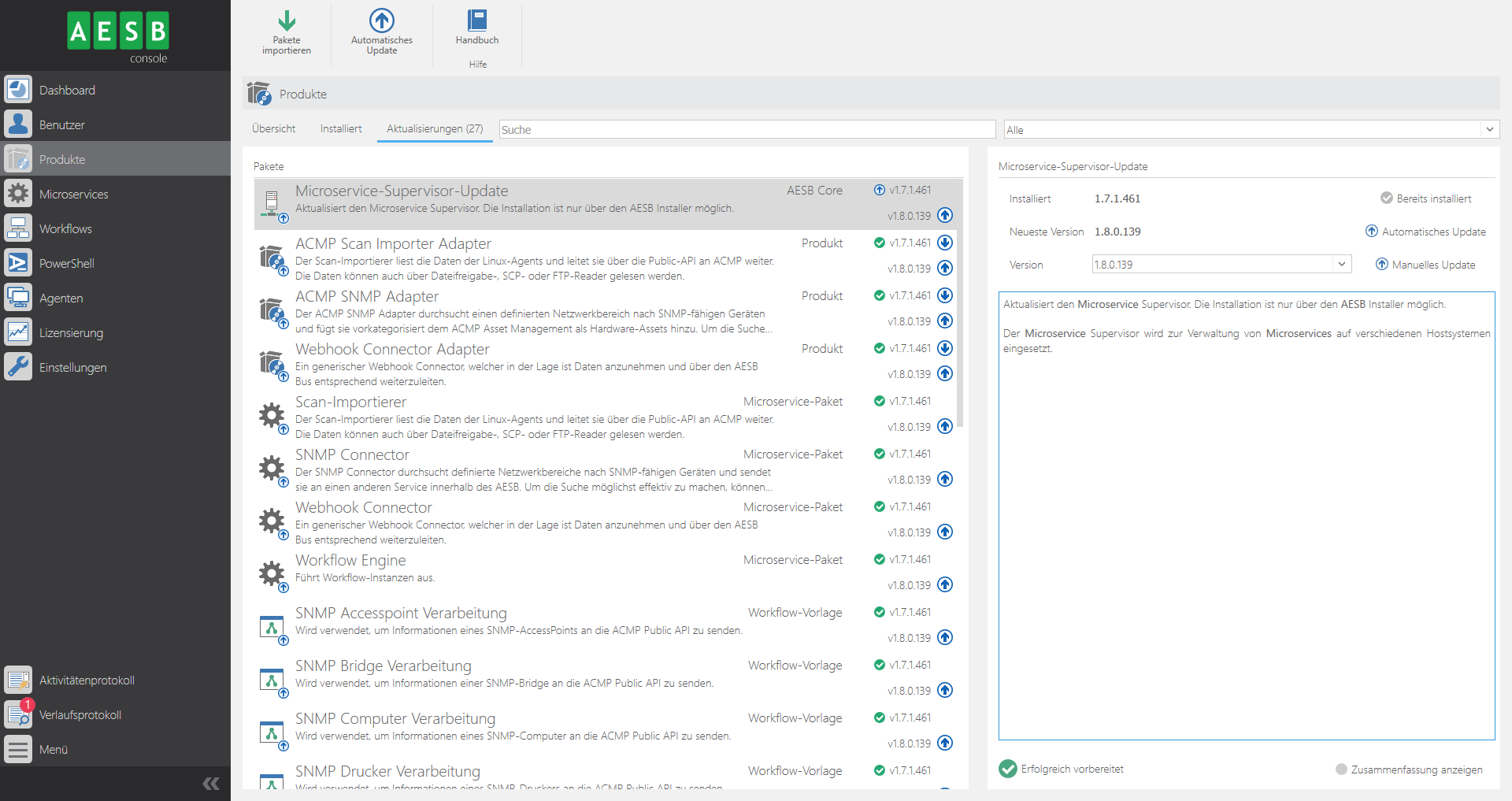This screenshot has height=801, width=1512.
Task: Toggle Zusammenfassung anzeigen option
Action: pos(1341,769)
